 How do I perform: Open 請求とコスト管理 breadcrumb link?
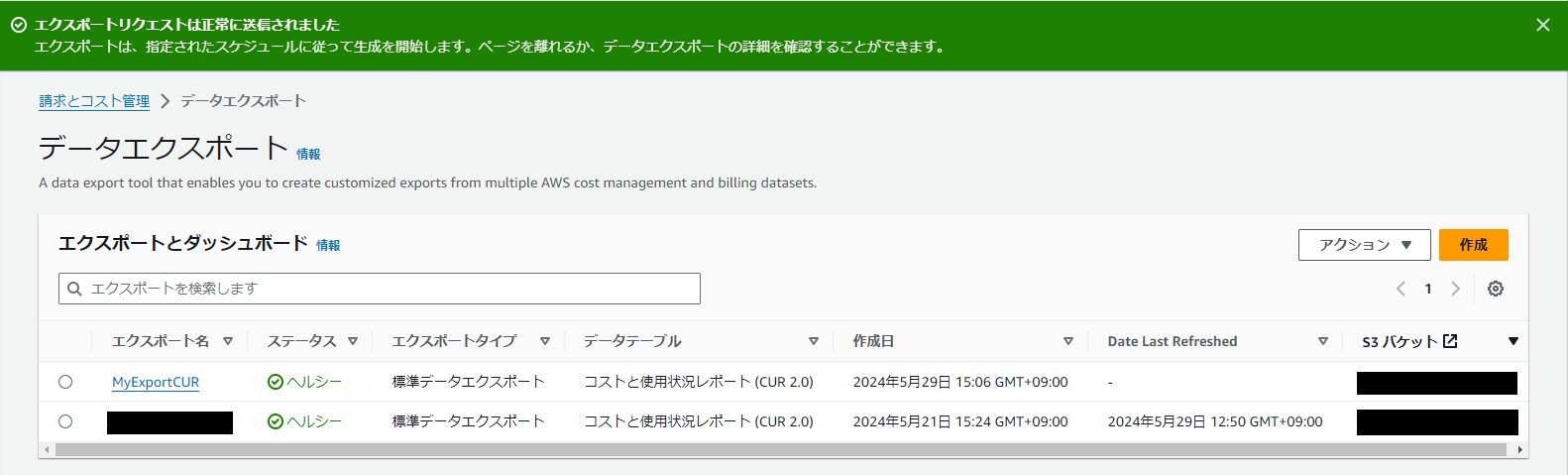coord(94,101)
